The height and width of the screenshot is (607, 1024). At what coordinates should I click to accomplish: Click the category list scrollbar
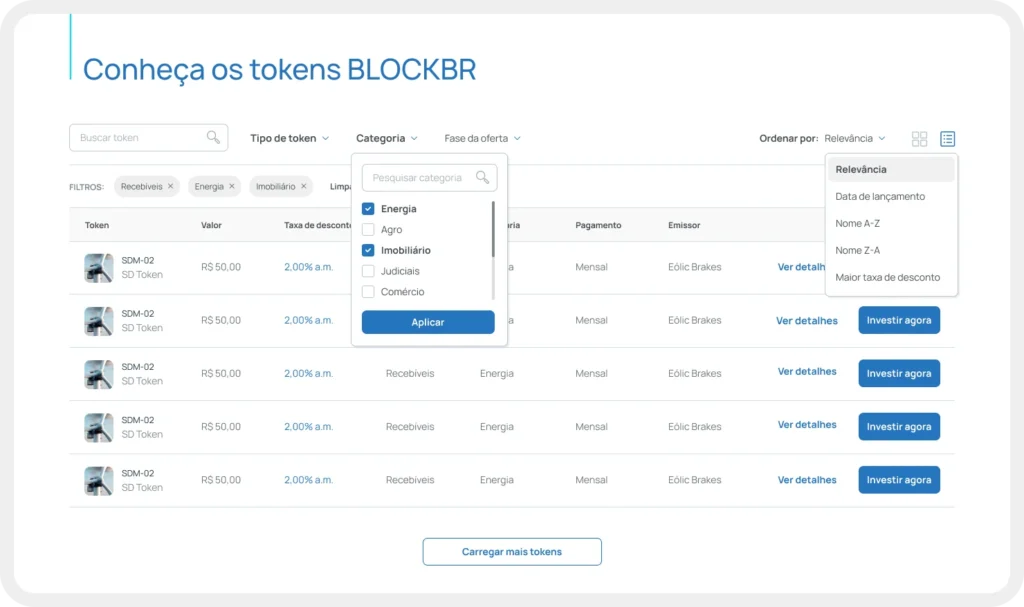click(x=492, y=230)
